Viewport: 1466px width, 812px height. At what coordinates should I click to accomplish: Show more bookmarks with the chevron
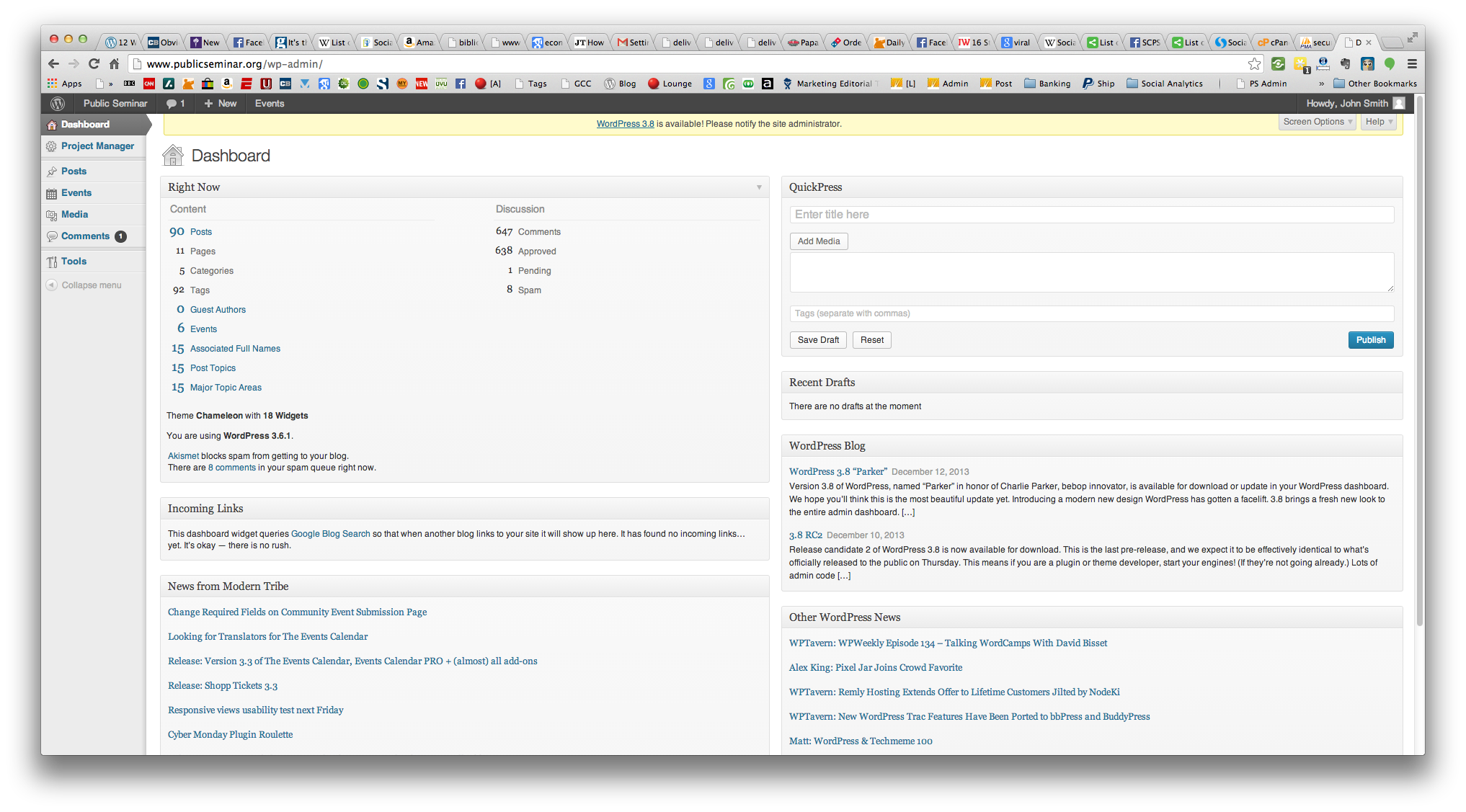[x=1321, y=84]
